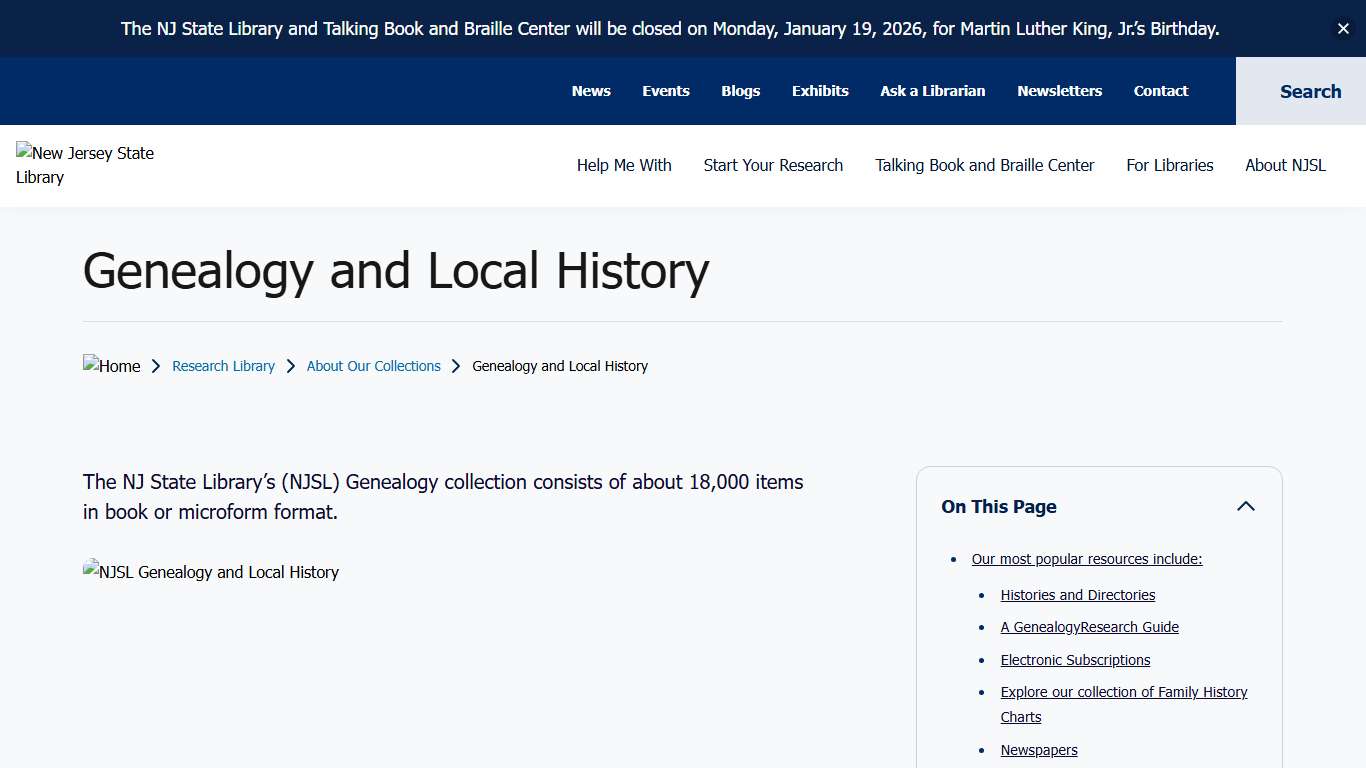
Task: Click the New Jersey State Library logo
Action: tap(85, 164)
